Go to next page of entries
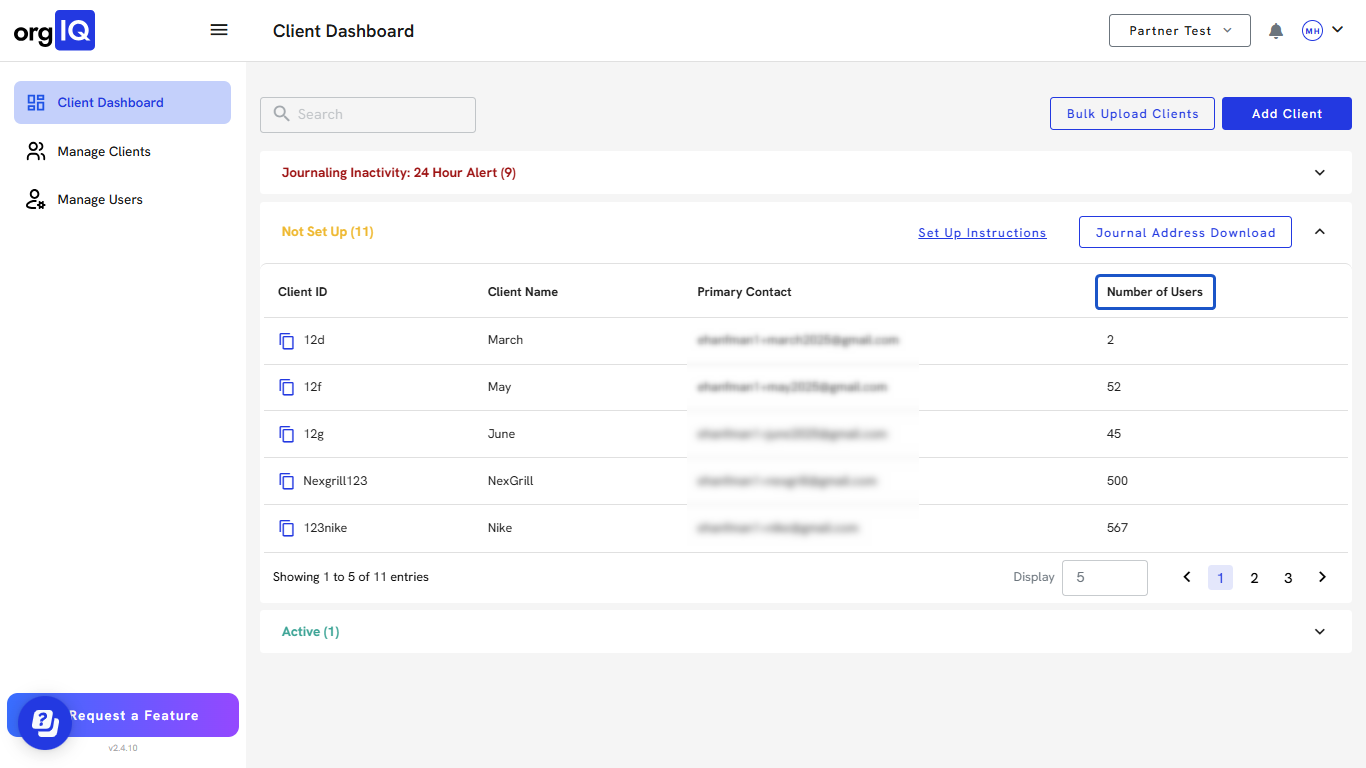Viewport: 1366px width, 768px height. [x=1322, y=577]
